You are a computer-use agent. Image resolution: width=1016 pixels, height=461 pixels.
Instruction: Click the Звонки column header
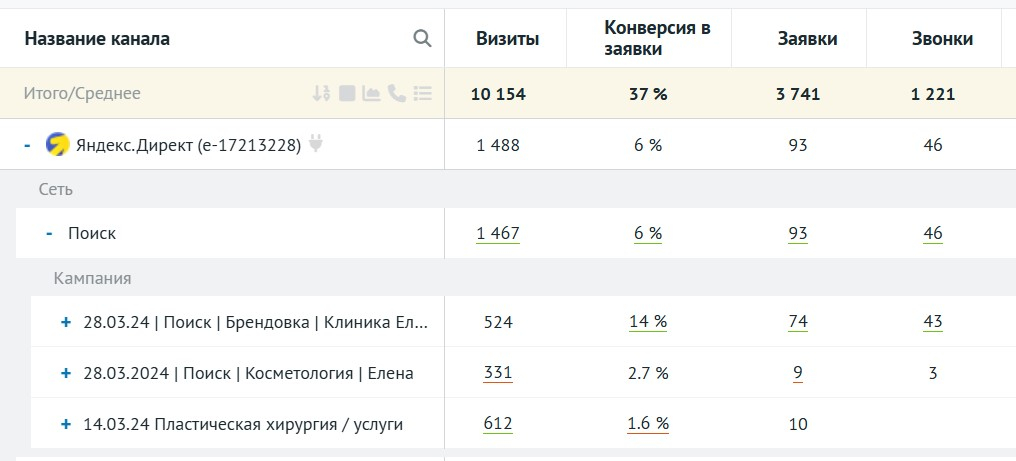tap(942, 39)
